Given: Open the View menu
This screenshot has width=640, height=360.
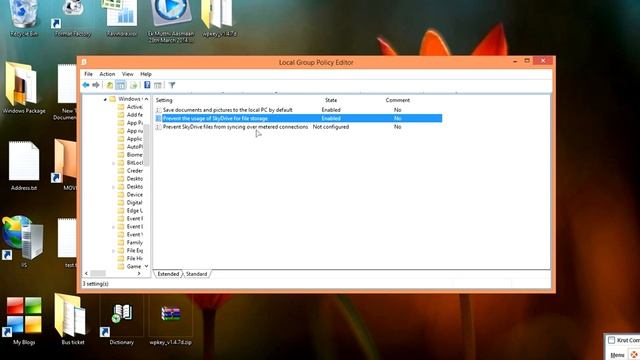Looking at the screenshot, I should [x=127, y=74].
